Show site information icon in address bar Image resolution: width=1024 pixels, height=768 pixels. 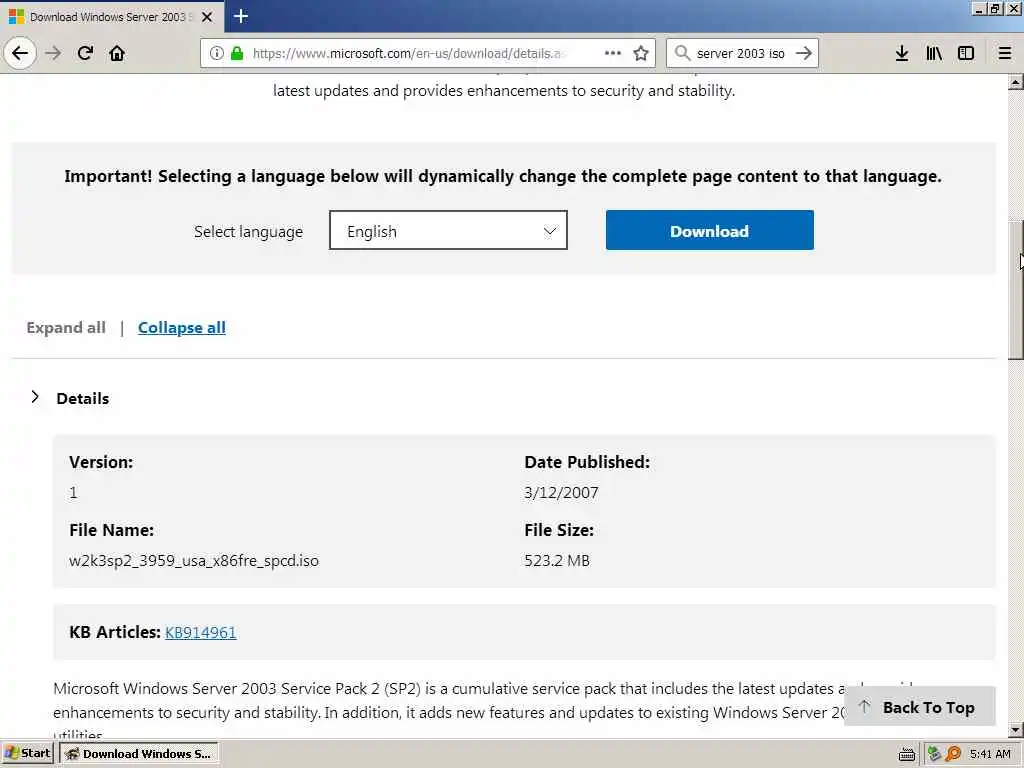tap(217, 53)
